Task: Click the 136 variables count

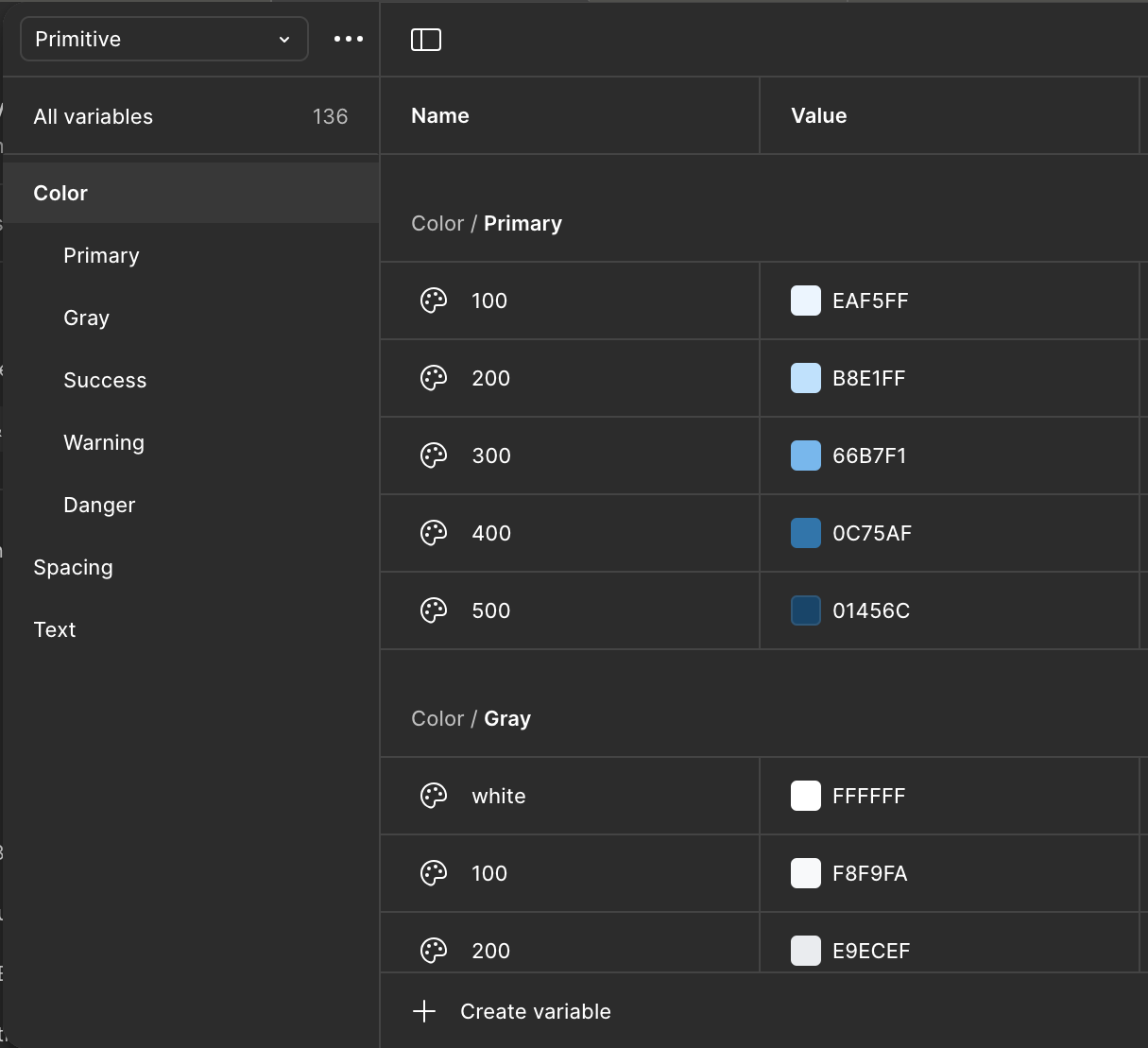Action: click(331, 116)
